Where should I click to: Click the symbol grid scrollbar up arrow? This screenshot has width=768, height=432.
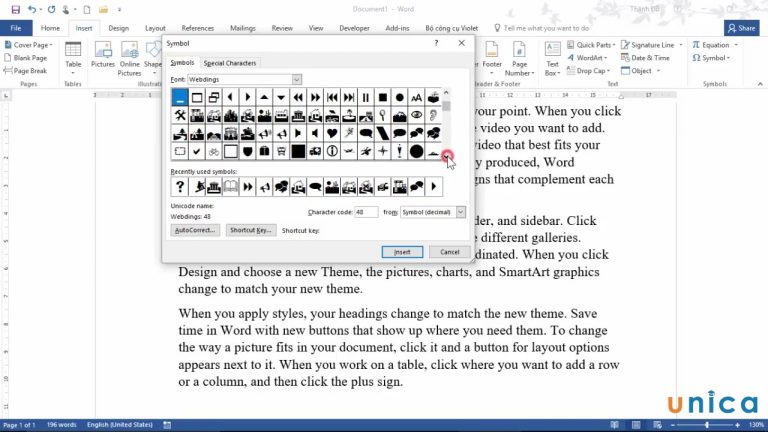point(446,93)
